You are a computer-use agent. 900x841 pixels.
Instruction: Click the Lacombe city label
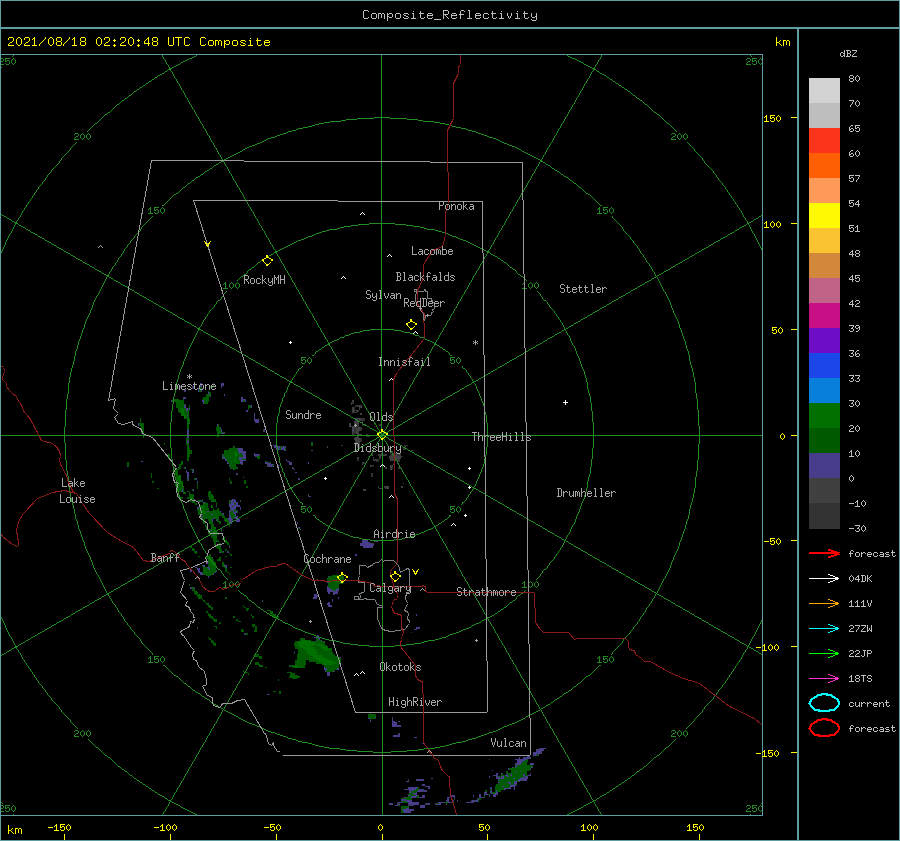coord(432,251)
